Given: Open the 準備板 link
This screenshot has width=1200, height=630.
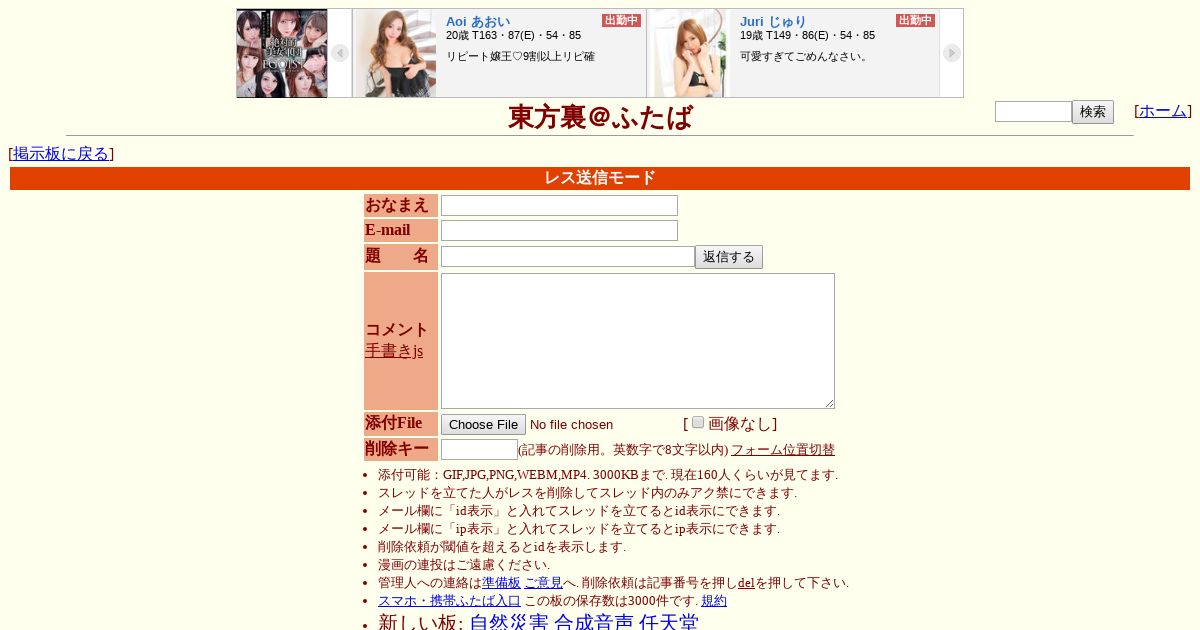Looking at the screenshot, I should 501,583.
